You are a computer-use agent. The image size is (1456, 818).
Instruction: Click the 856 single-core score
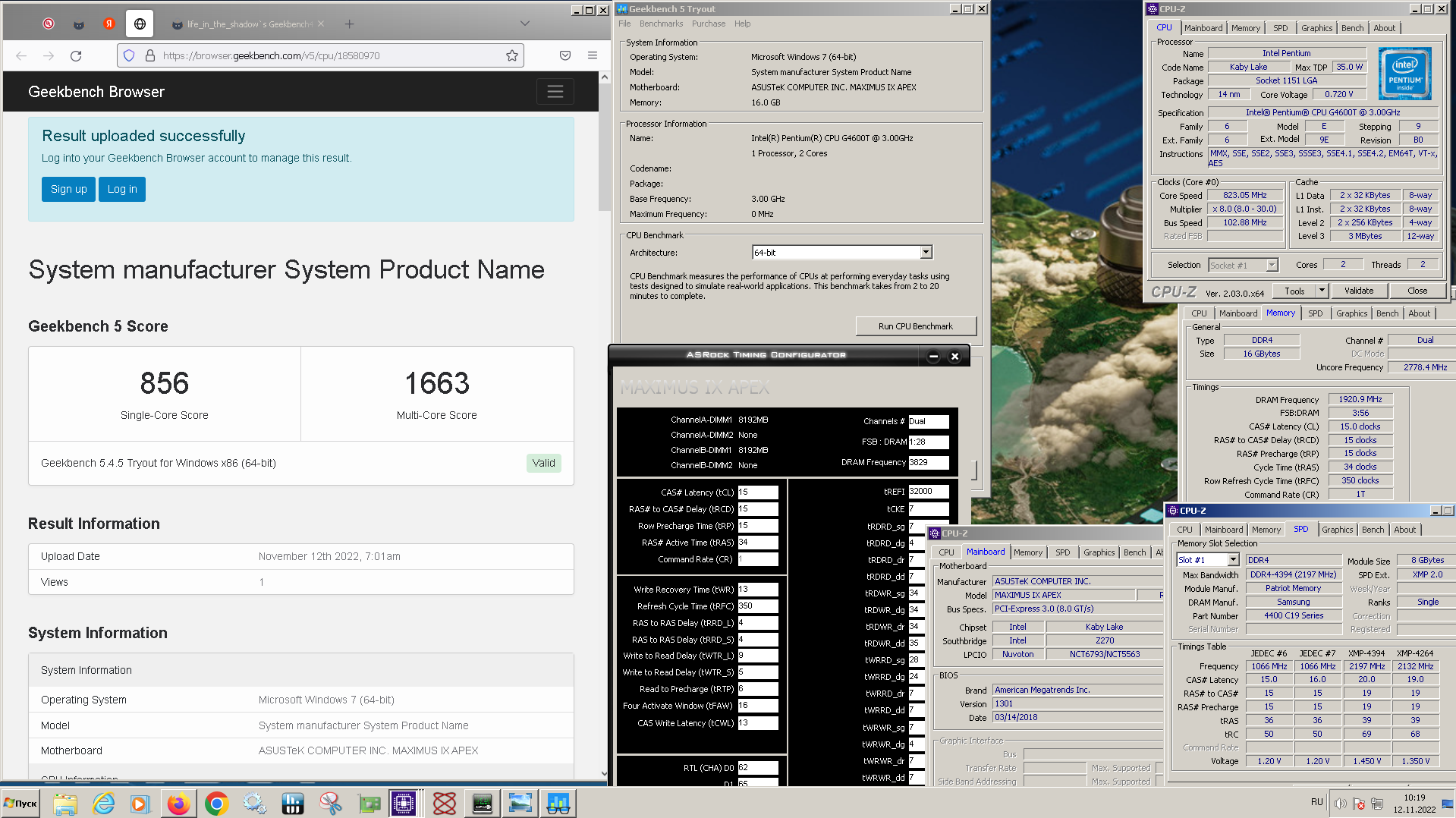(165, 383)
